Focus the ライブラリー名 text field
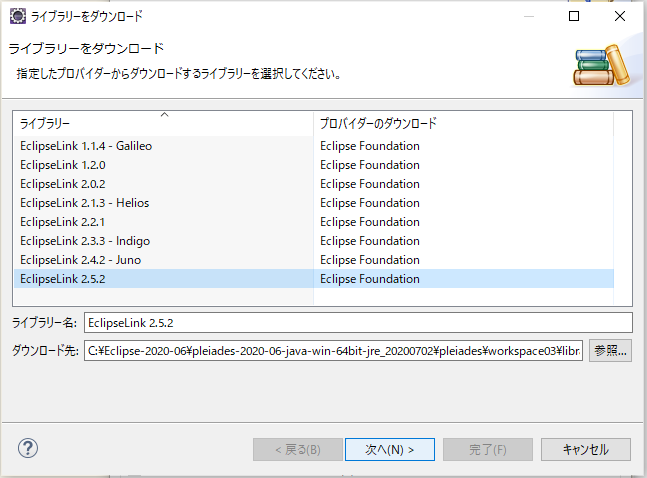Image resolution: width=647 pixels, height=478 pixels. (358, 322)
